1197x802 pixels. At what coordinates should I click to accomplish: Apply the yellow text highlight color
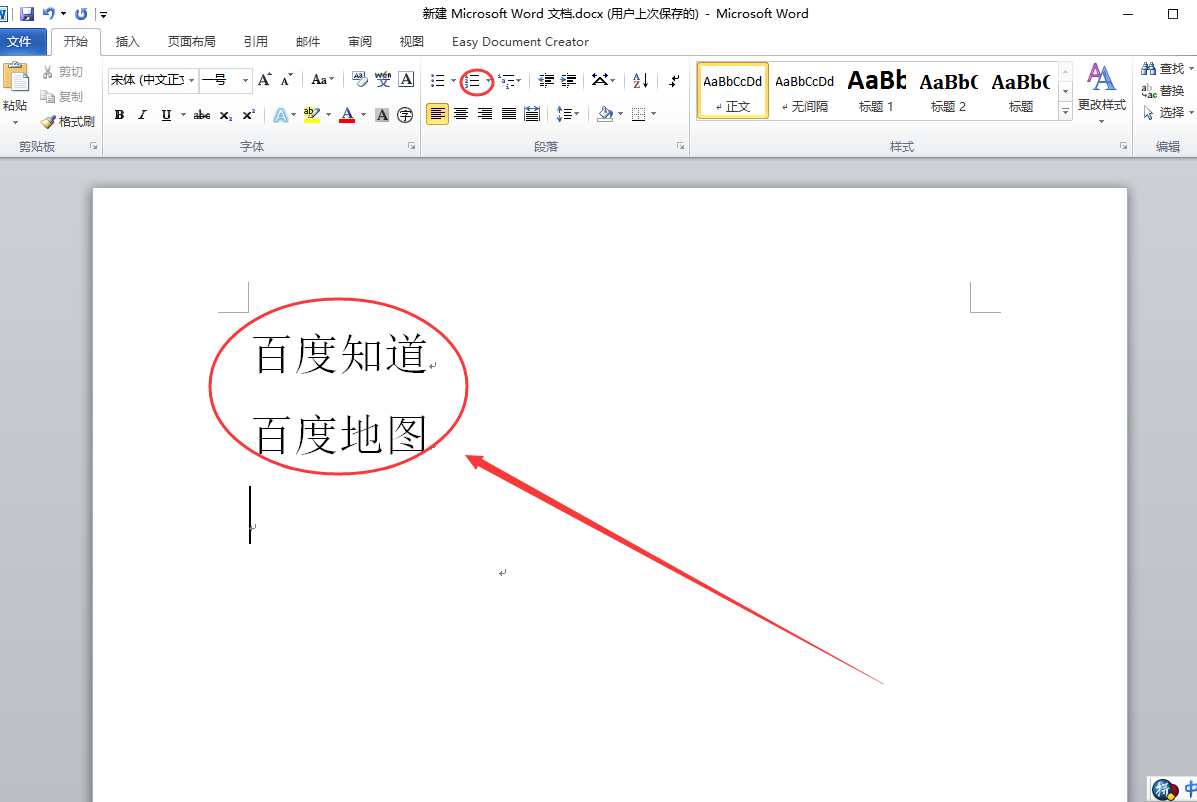(x=311, y=114)
